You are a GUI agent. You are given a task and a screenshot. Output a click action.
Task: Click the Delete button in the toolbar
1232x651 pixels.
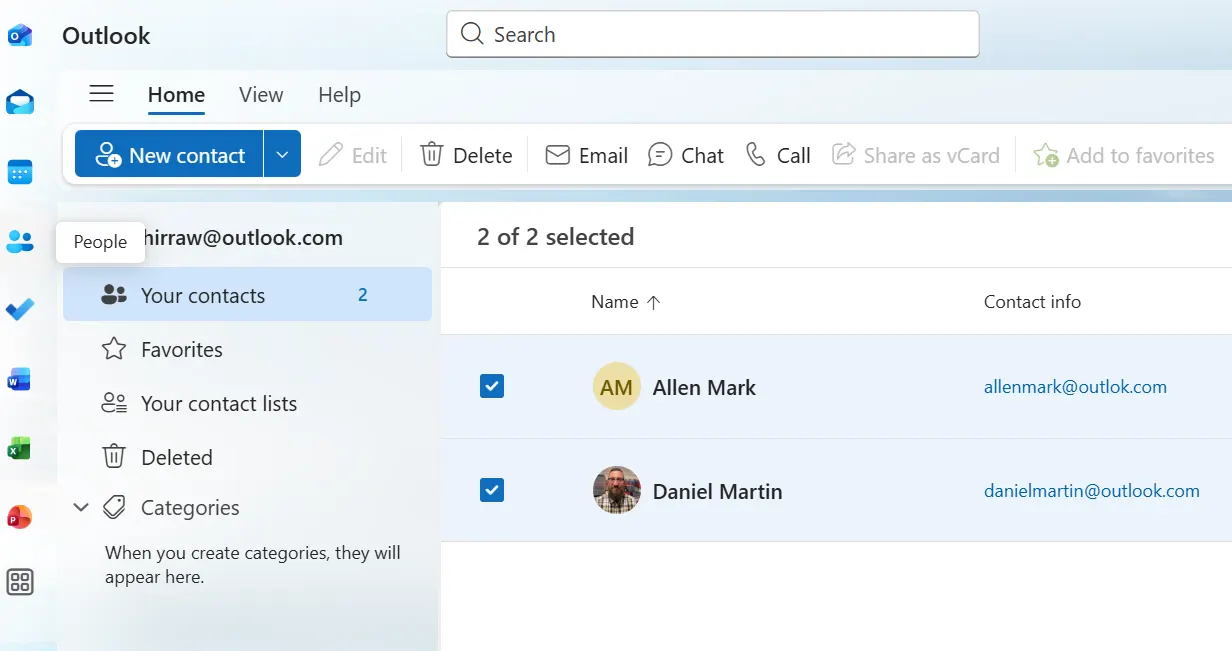coord(466,155)
